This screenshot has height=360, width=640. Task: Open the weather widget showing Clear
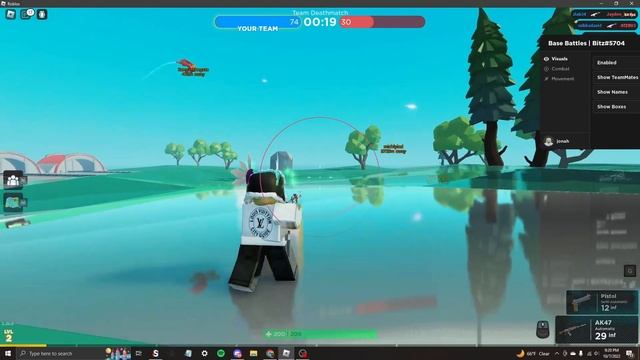coord(533,353)
